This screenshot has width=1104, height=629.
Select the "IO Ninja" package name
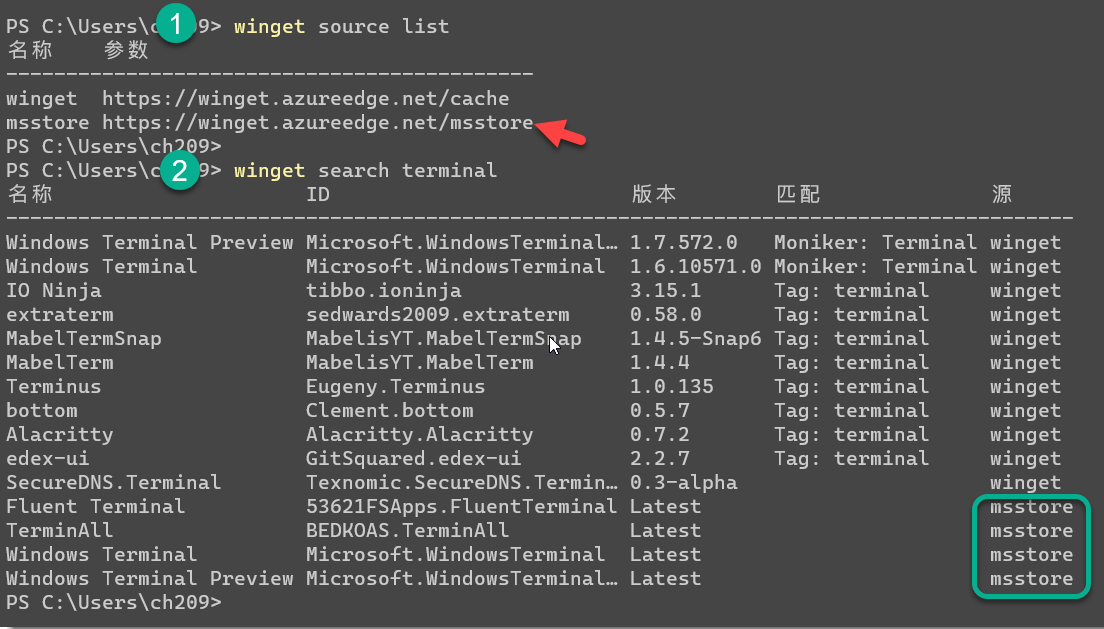[54, 290]
